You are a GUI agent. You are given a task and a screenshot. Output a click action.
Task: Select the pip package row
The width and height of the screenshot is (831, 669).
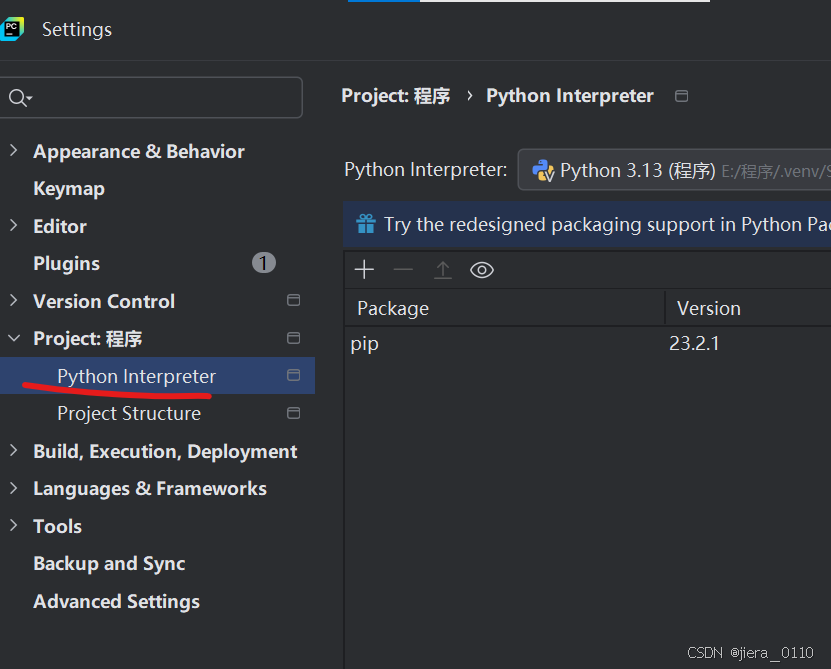click(x=500, y=344)
